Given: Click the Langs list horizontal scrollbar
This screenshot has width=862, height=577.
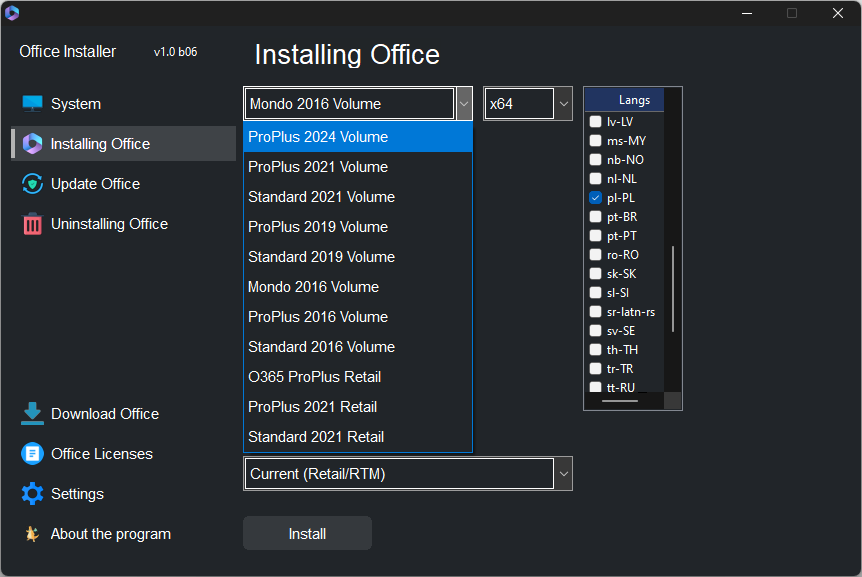Looking at the screenshot, I should click(620, 401).
